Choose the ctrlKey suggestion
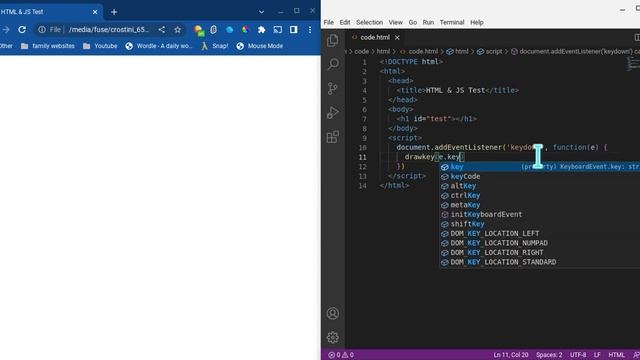The height and width of the screenshot is (360, 640). (540, 195)
